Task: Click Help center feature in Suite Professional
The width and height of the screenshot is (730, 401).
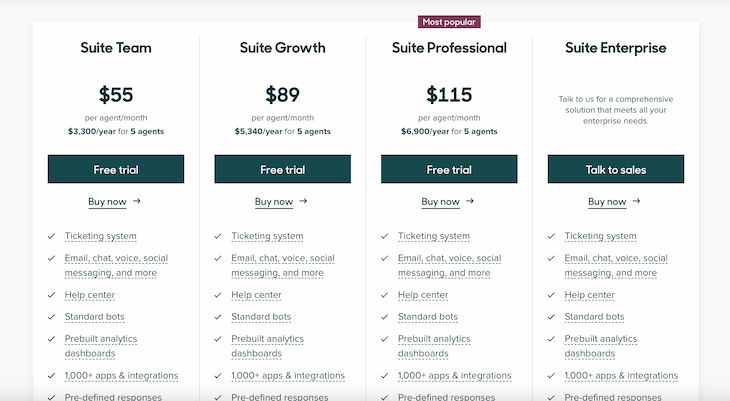Action: click(423, 295)
